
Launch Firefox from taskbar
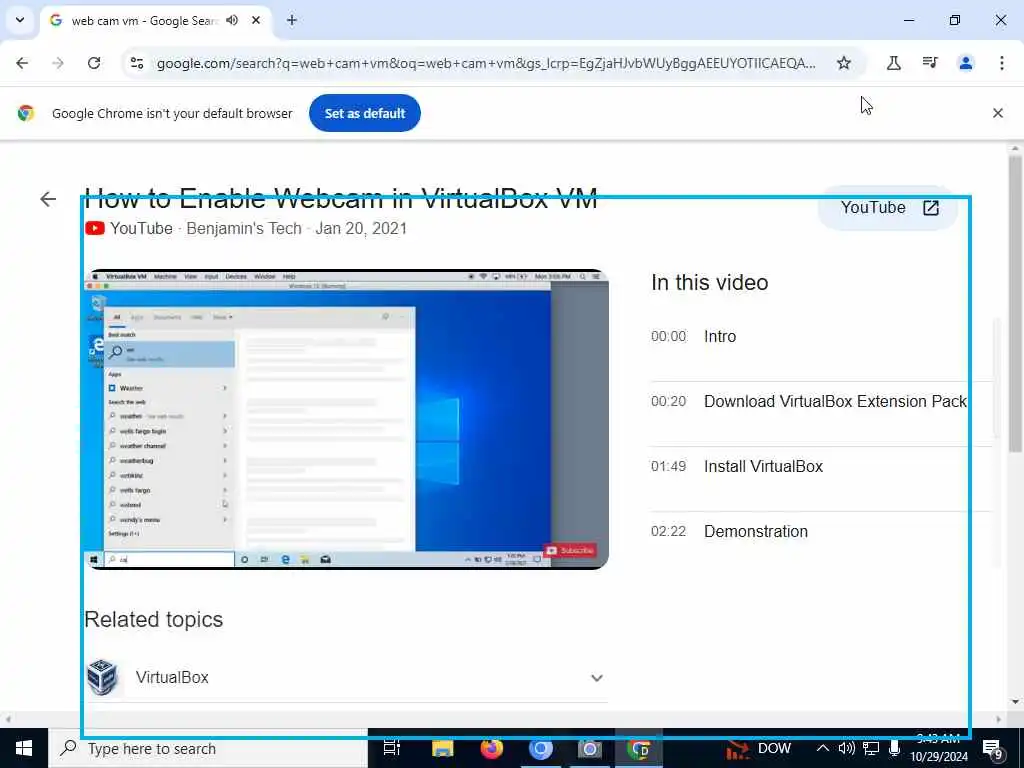(492, 748)
